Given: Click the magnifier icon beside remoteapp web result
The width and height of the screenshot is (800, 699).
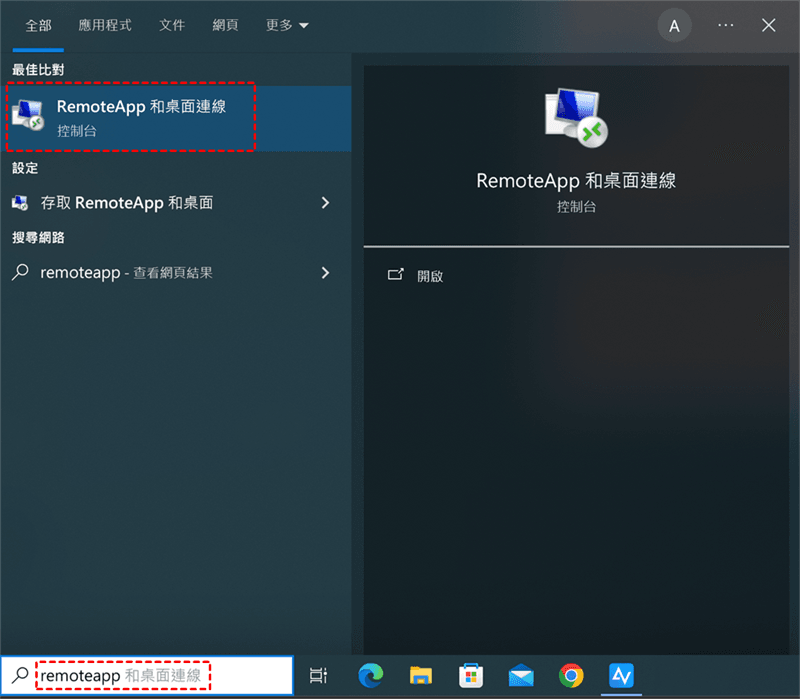Looking at the screenshot, I should coord(20,272).
